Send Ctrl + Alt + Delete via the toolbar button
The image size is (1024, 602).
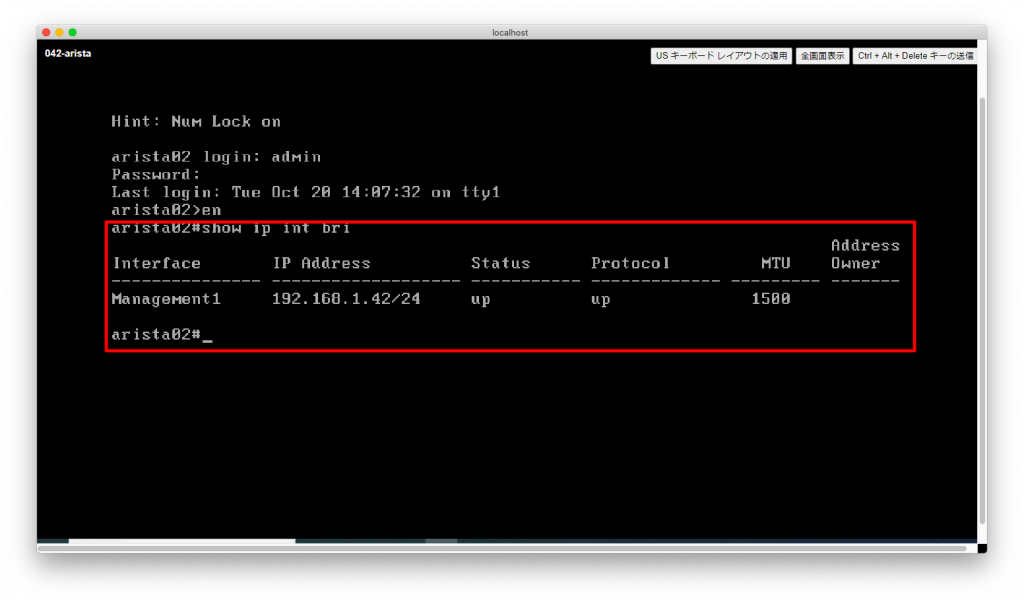point(913,55)
